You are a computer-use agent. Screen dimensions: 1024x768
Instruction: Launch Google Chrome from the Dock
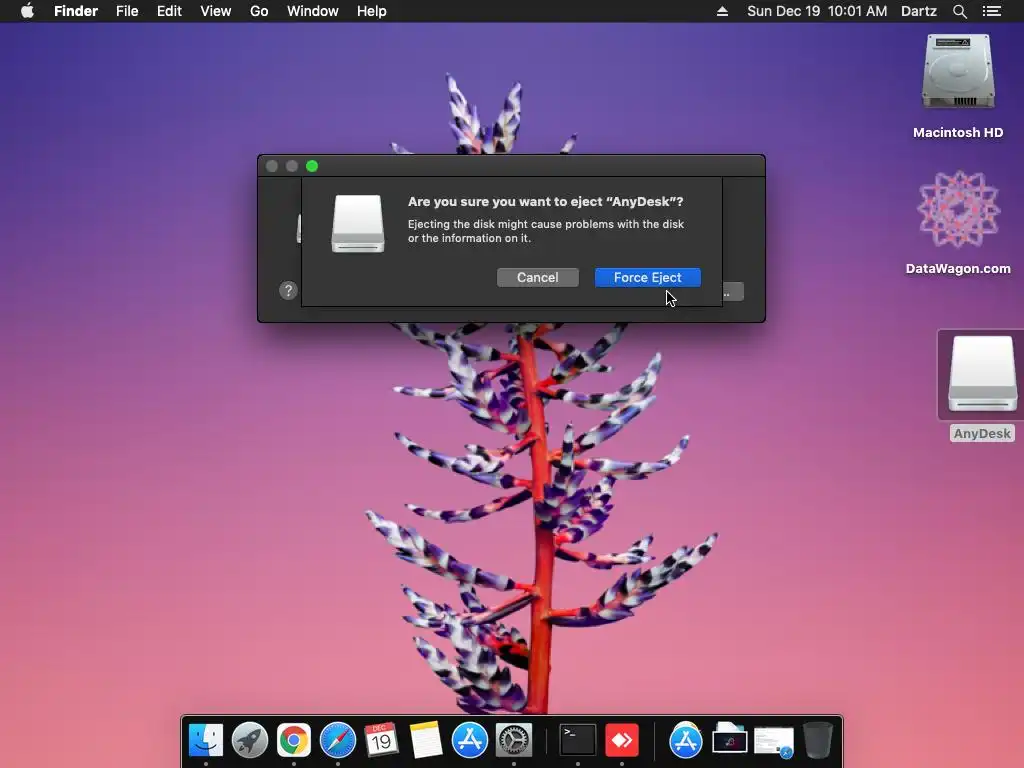294,741
